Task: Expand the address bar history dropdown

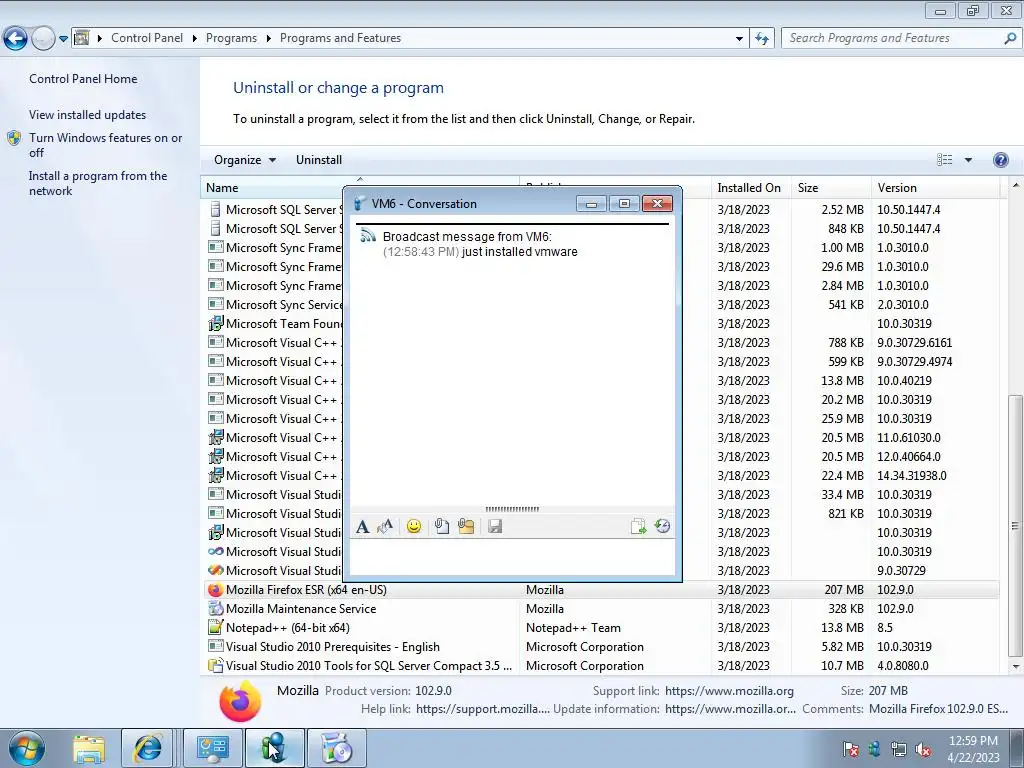Action: pos(739,39)
